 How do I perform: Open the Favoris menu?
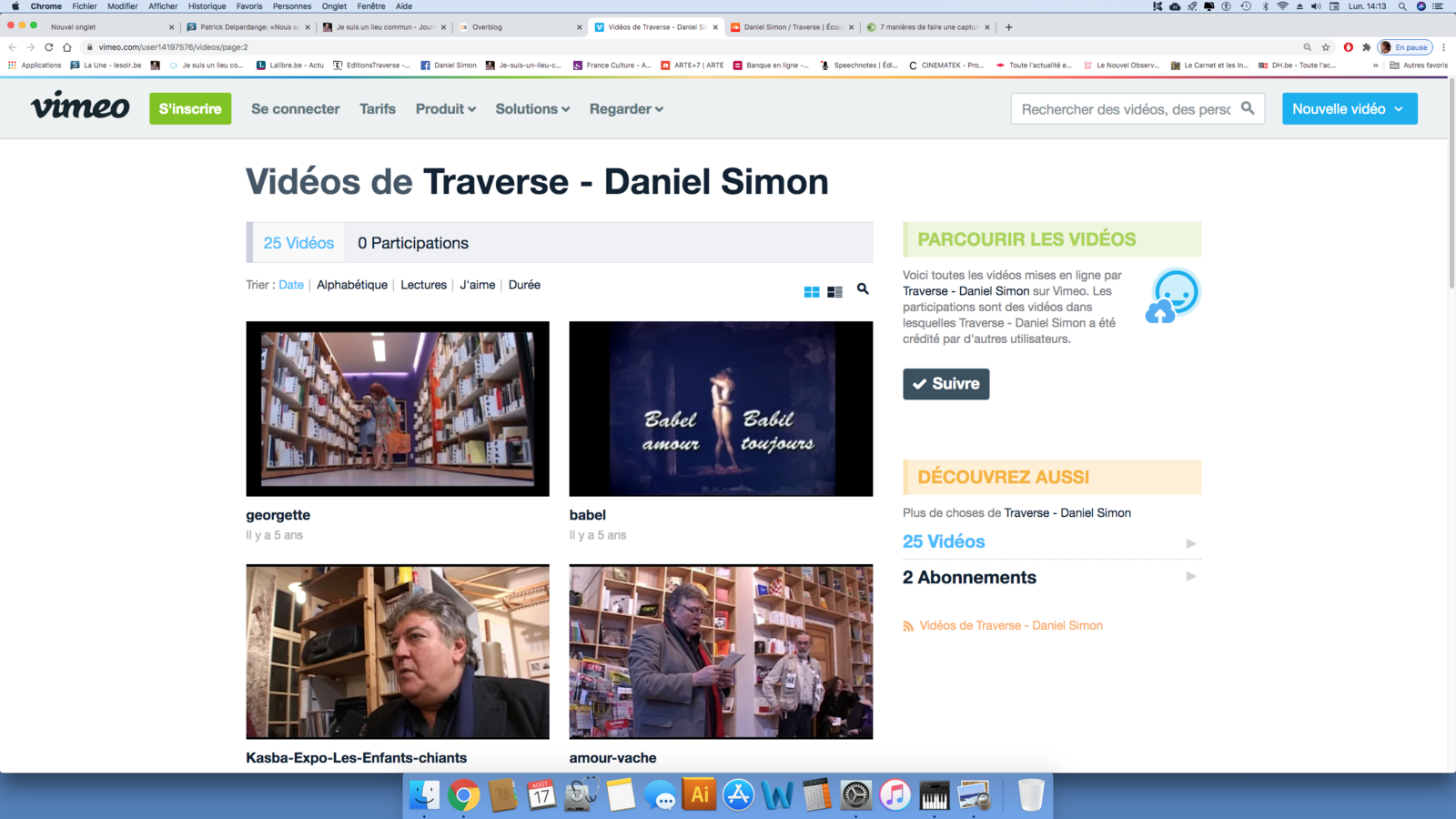click(x=248, y=6)
